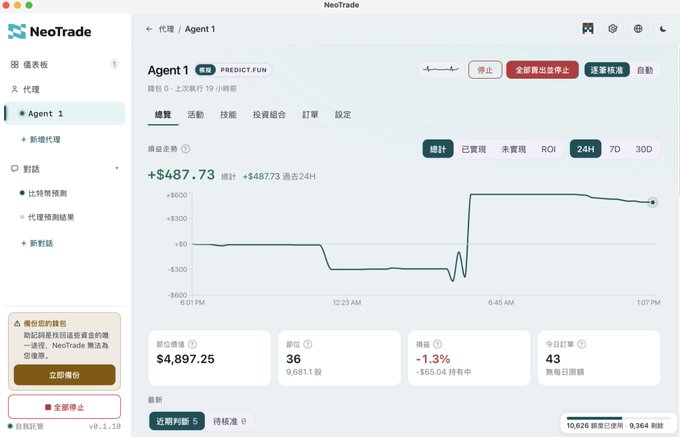
Task: Select the 已實現 chart filter
Action: 474,149
